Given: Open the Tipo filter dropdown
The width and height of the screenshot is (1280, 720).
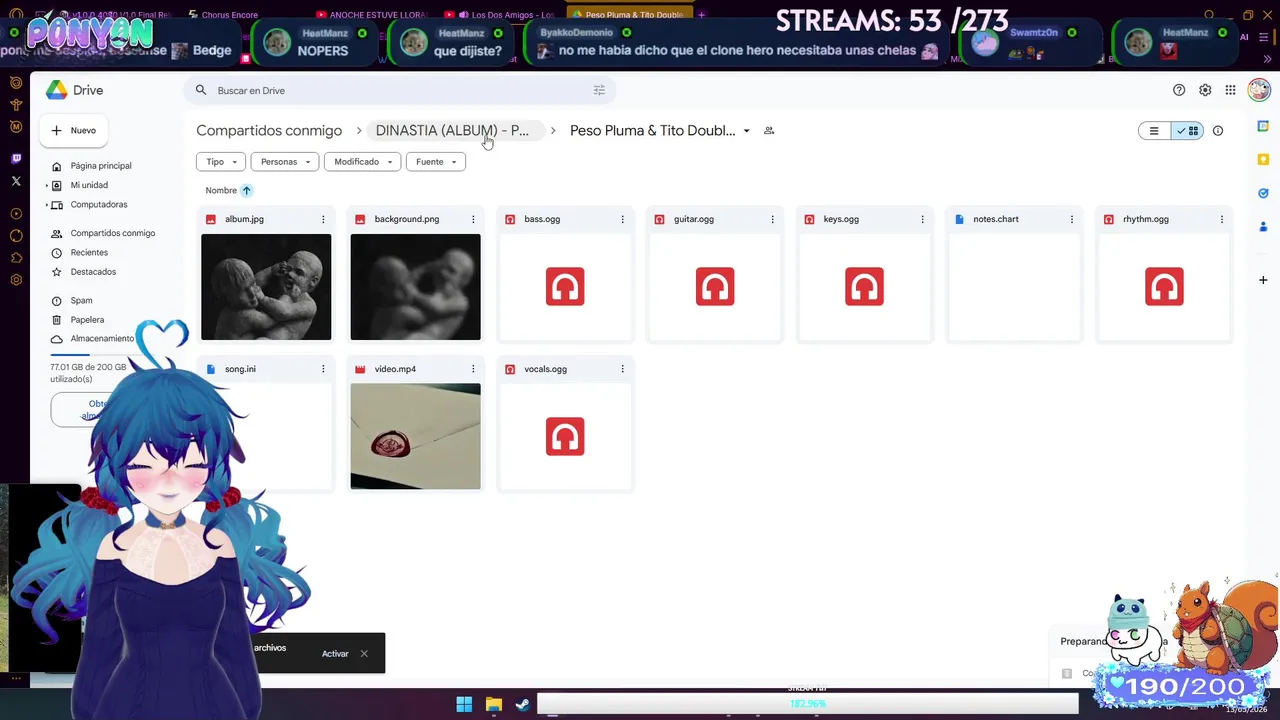Looking at the screenshot, I should pos(221,162).
